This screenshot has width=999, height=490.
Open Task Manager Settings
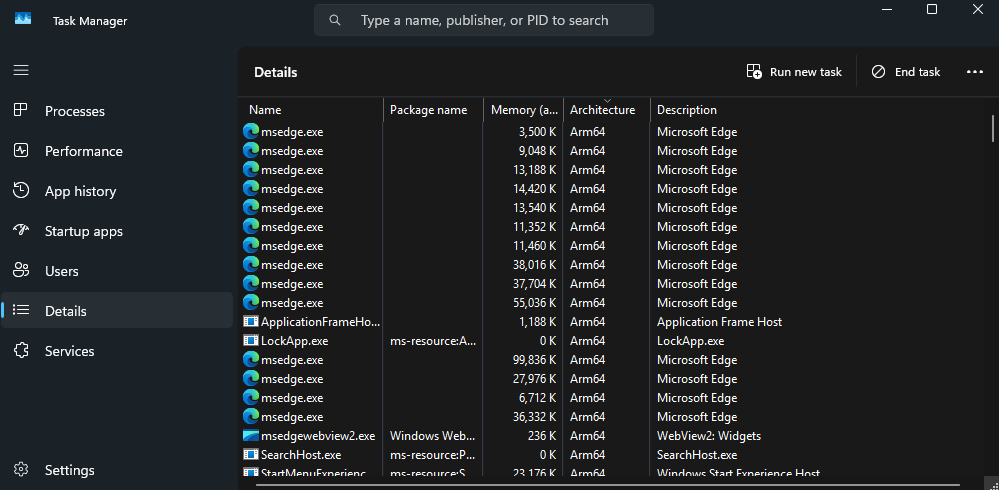(117, 470)
